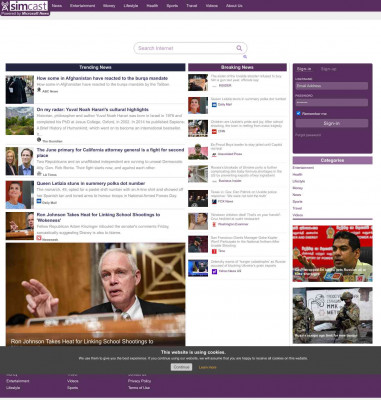Select Health under Categories
381x400 pixels.
(297, 174)
